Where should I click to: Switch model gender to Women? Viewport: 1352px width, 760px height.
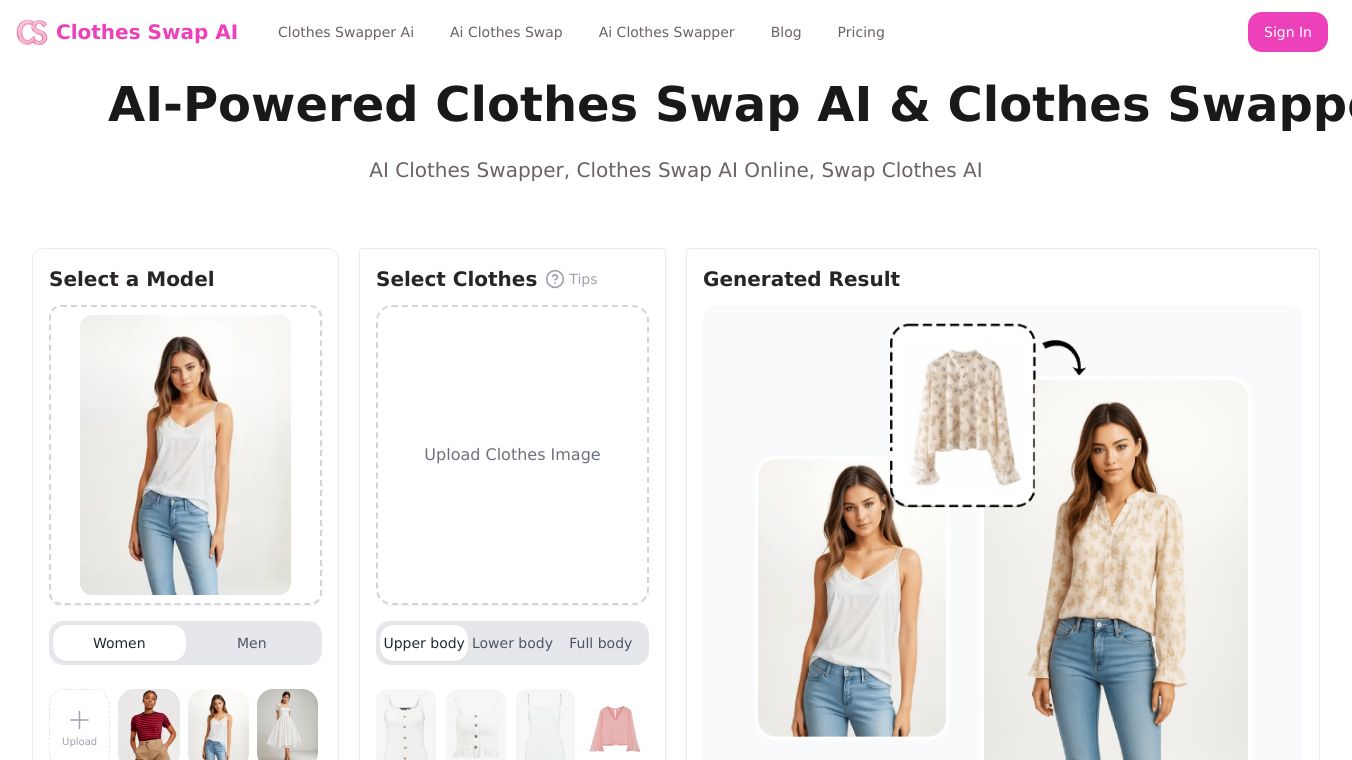click(119, 643)
